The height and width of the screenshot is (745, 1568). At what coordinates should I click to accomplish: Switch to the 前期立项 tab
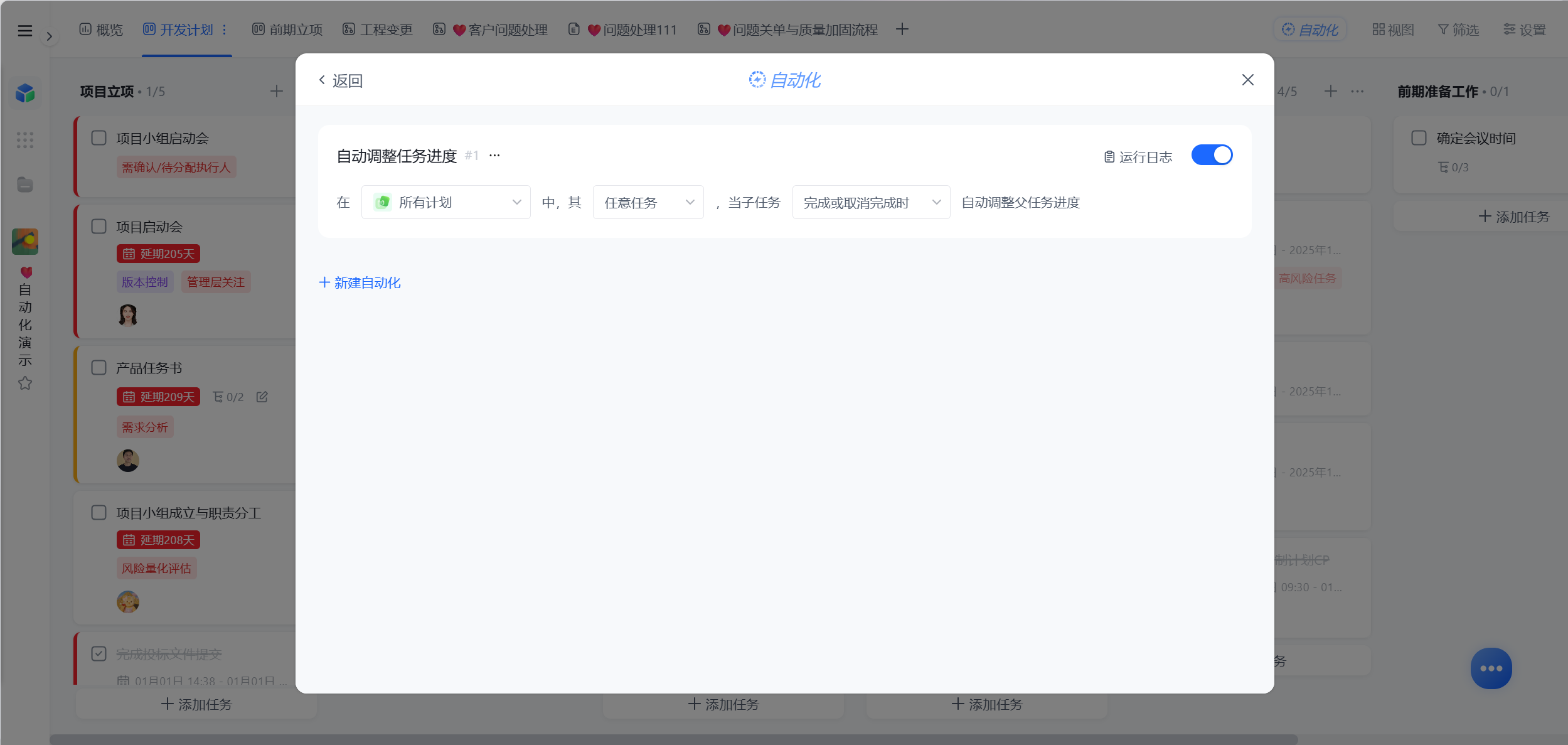(287, 29)
